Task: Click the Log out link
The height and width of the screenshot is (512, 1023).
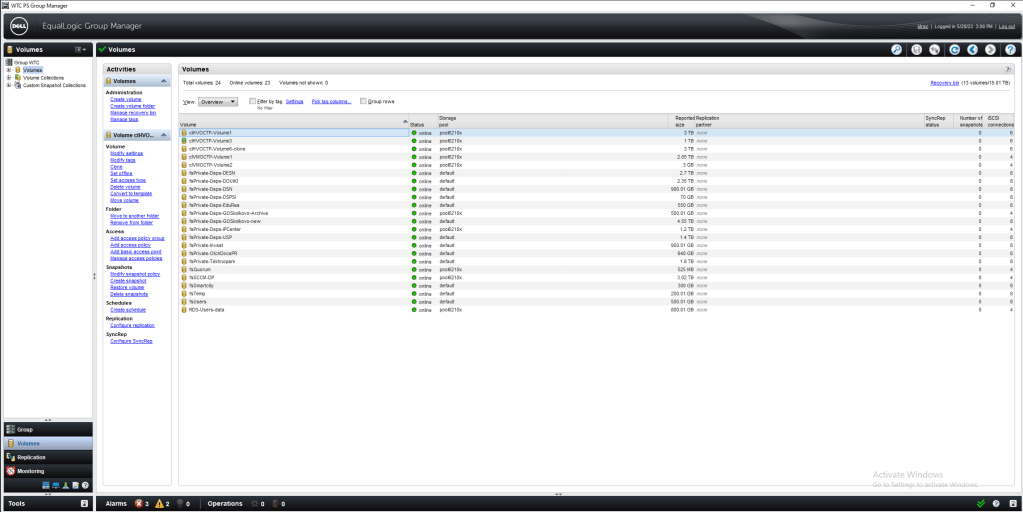Action: 1005,26
